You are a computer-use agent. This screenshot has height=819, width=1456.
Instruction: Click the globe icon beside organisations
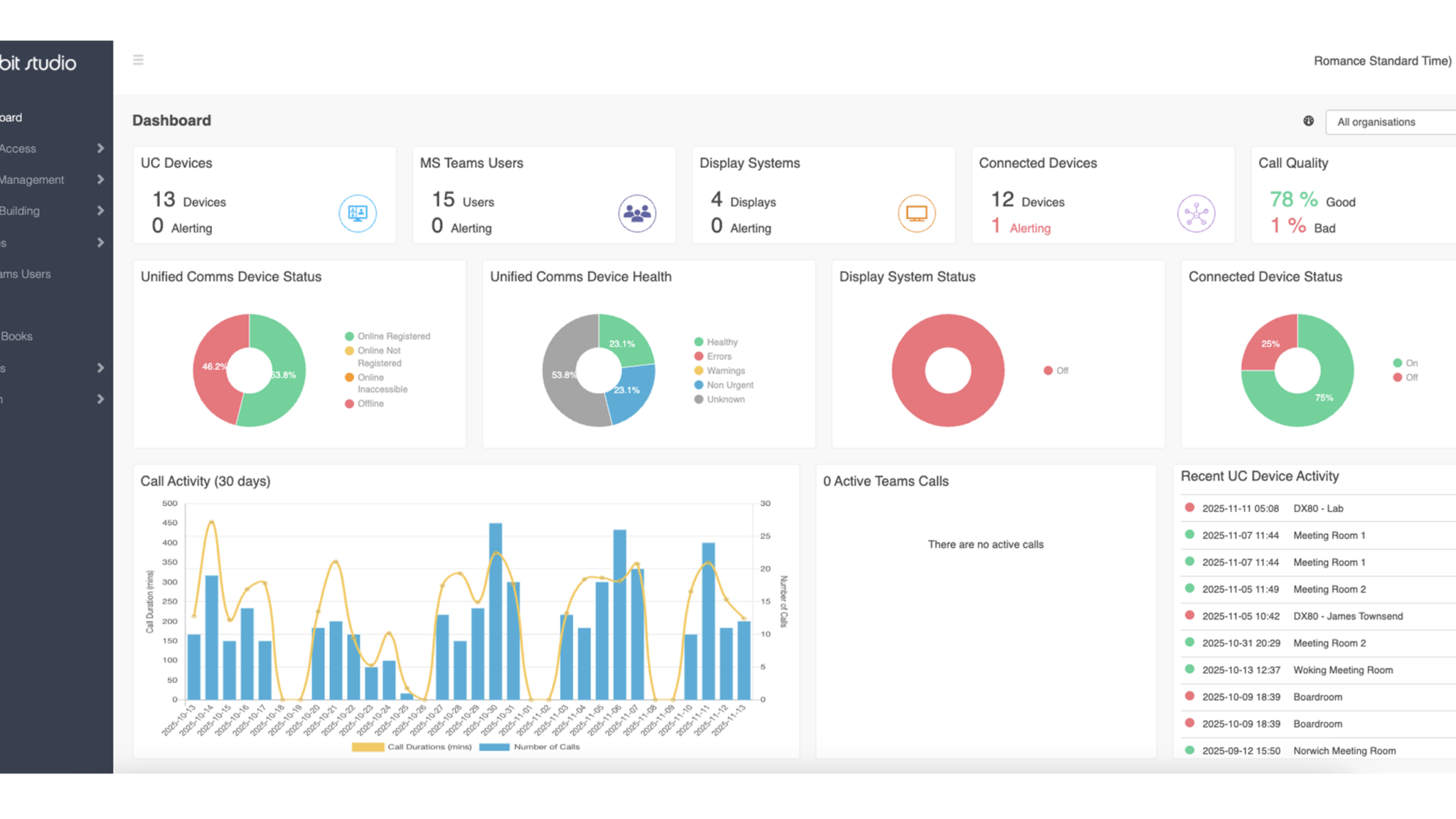pos(1308,122)
